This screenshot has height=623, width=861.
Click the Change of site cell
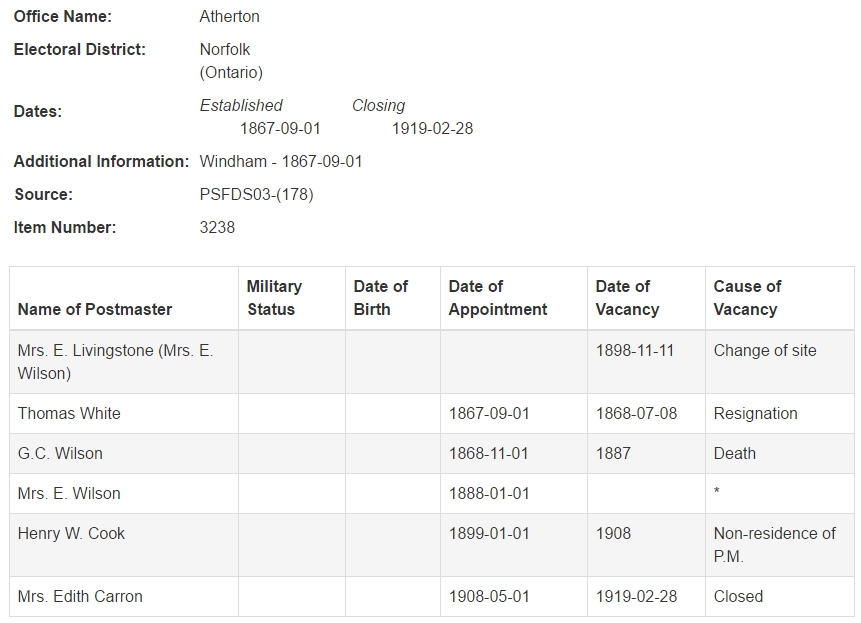(780, 362)
